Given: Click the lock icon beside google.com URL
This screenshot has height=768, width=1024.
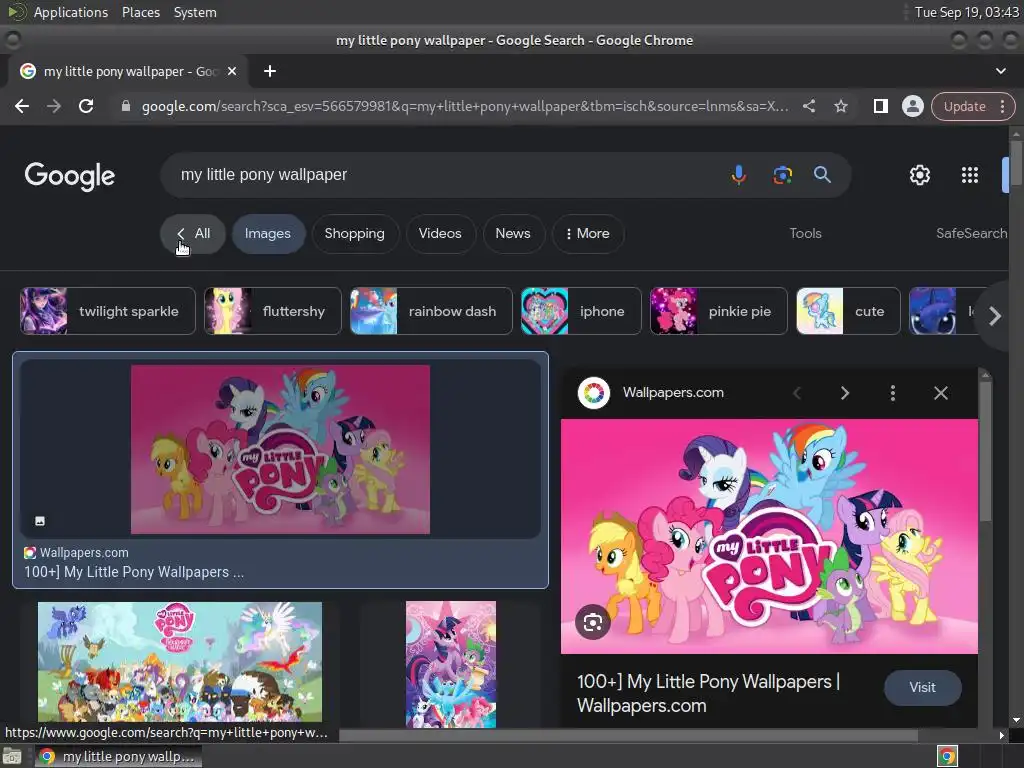Looking at the screenshot, I should tap(126, 106).
